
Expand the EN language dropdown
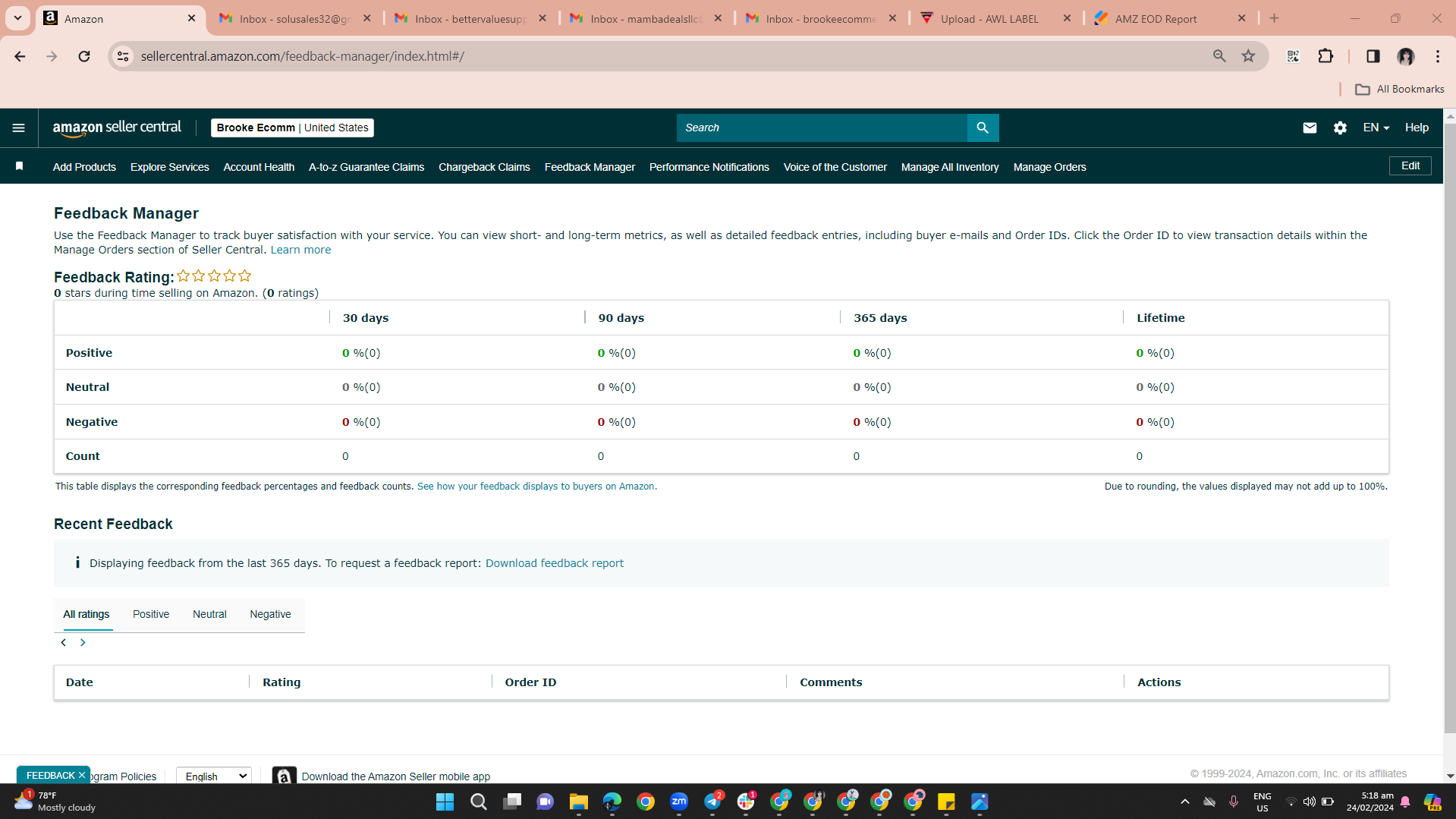pyautogui.click(x=1376, y=128)
